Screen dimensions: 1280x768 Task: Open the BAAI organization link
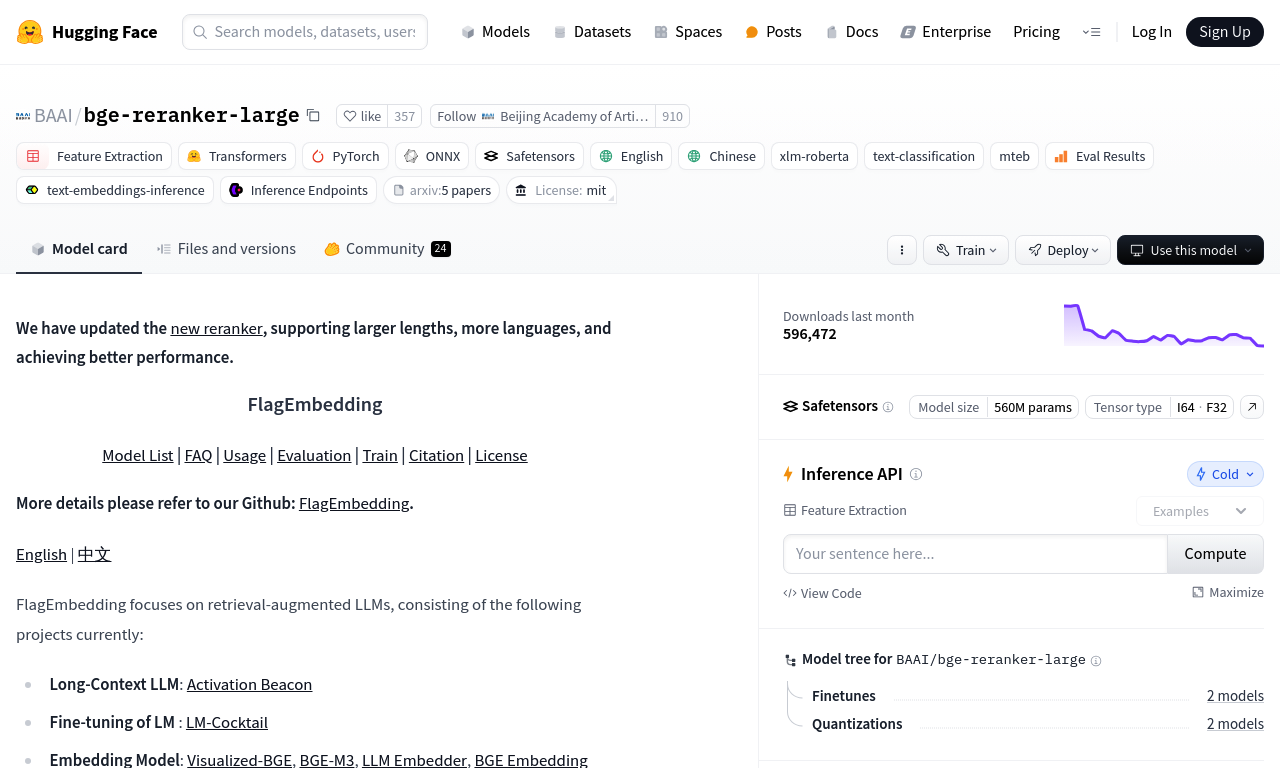[x=53, y=116]
